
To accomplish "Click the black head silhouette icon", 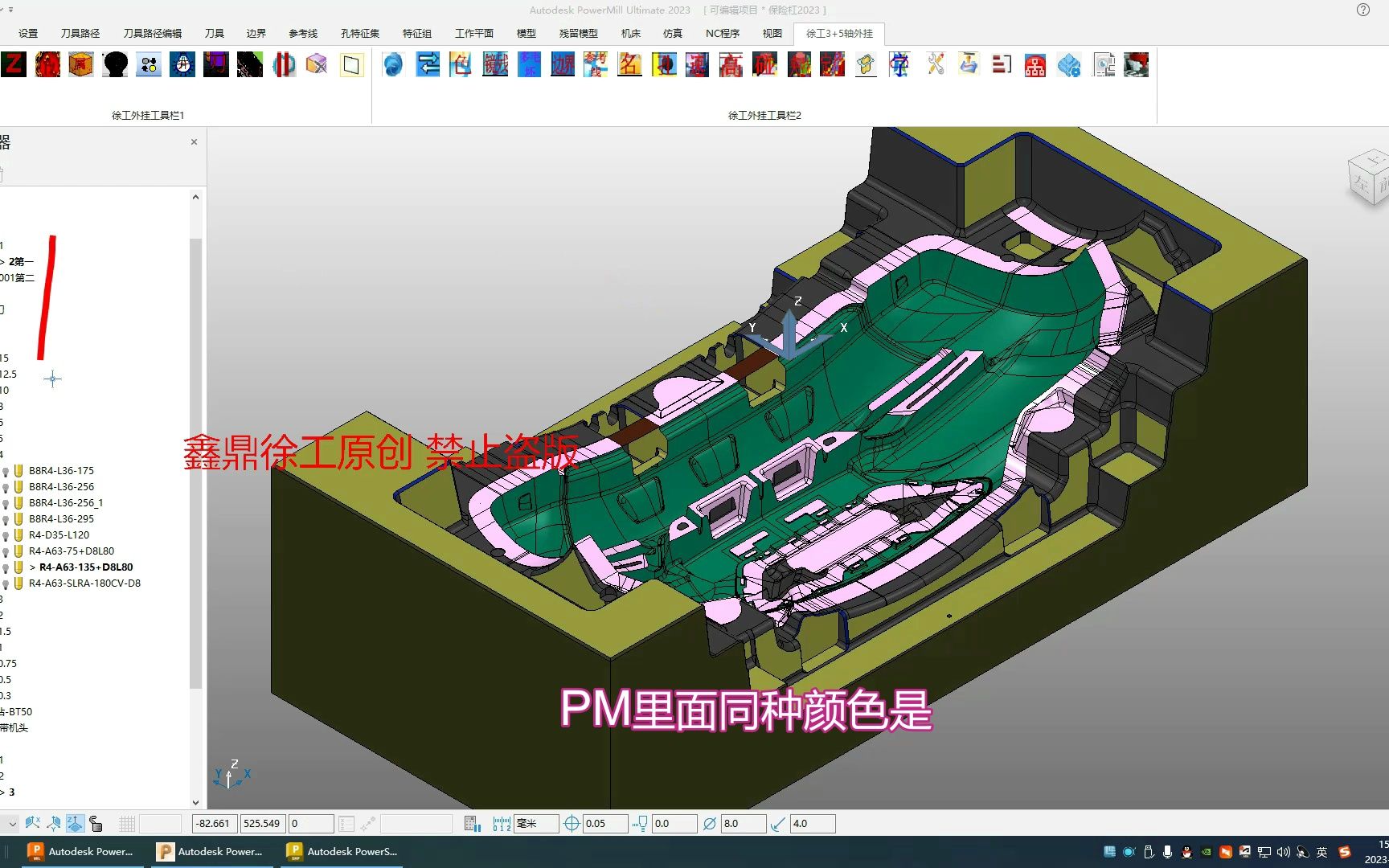I will coord(115,64).
